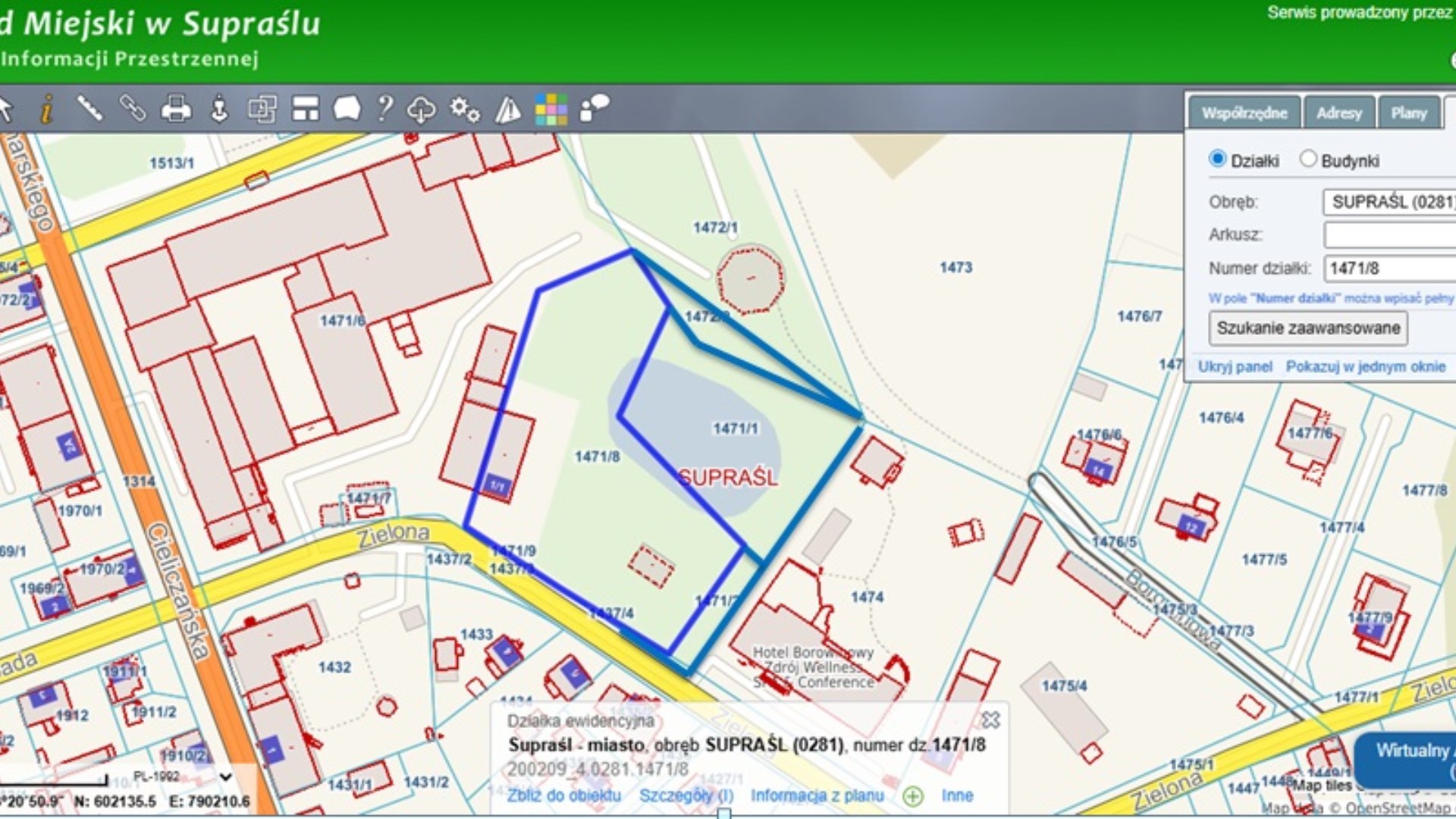Click the Szukanie zaawansowane button

(1308, 328)
